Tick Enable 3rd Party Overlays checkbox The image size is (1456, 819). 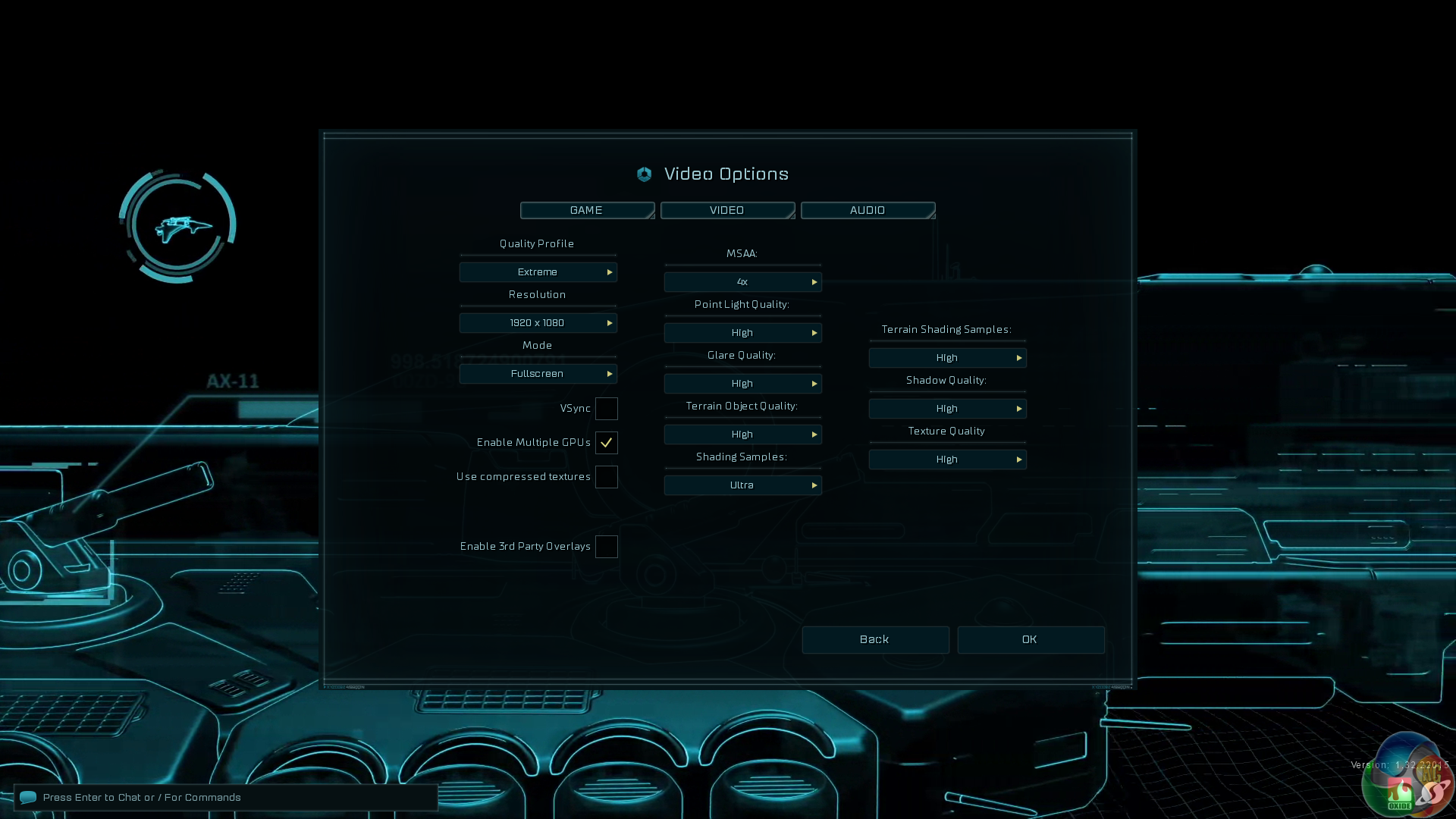607,547
